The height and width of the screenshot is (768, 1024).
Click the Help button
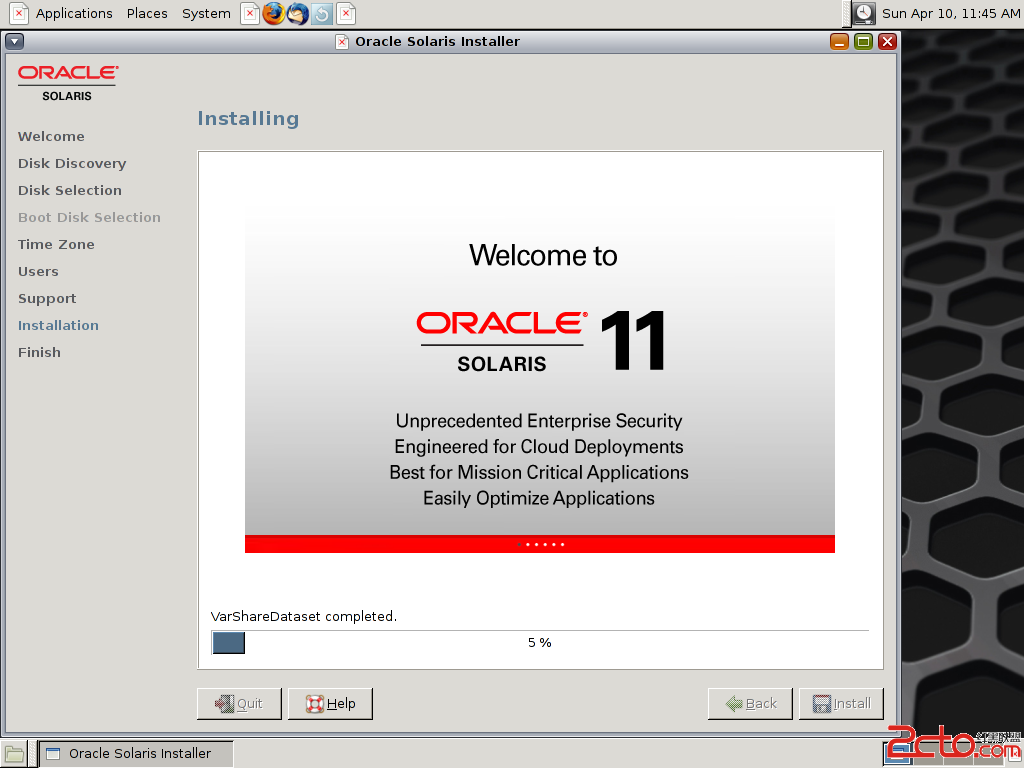click(x=330, y=703)
